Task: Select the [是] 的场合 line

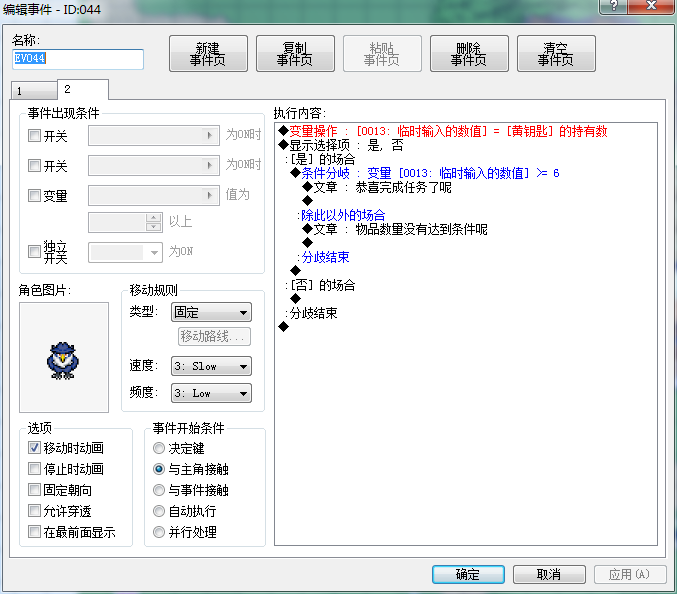Action: (320, 159)
